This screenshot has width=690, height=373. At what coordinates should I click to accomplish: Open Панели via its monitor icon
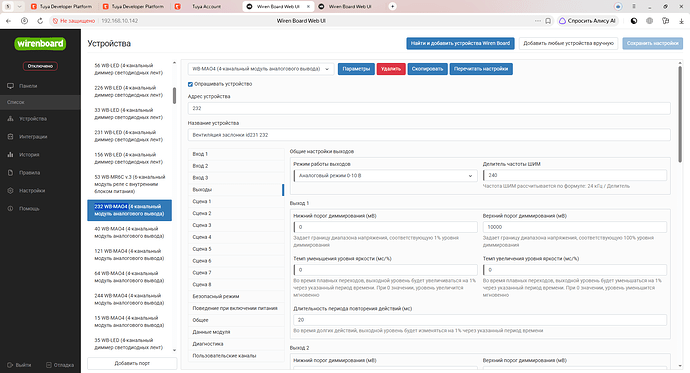coord(11,86)
